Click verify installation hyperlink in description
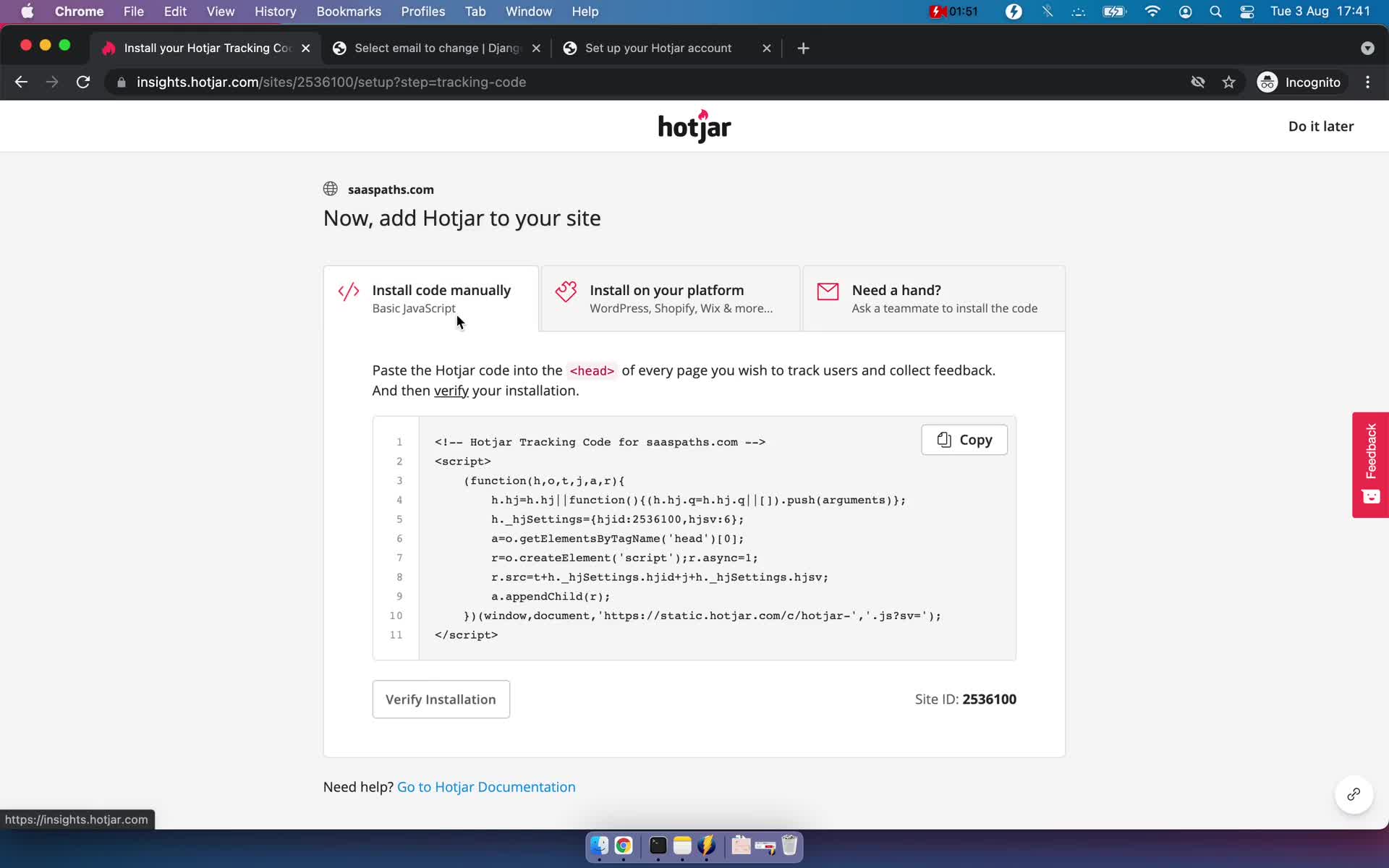 (x=450, y=390)
